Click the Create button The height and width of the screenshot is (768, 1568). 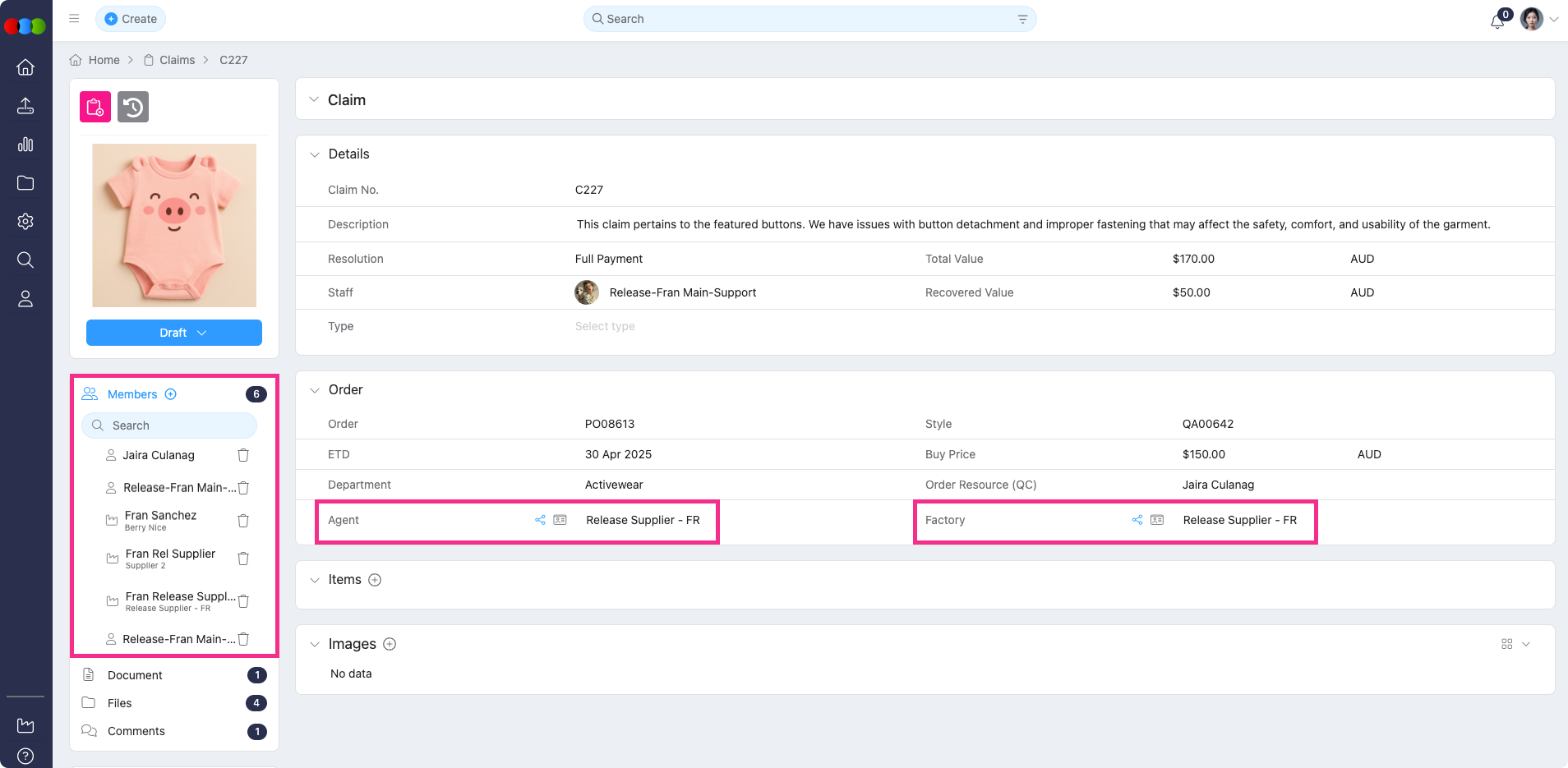131,19
